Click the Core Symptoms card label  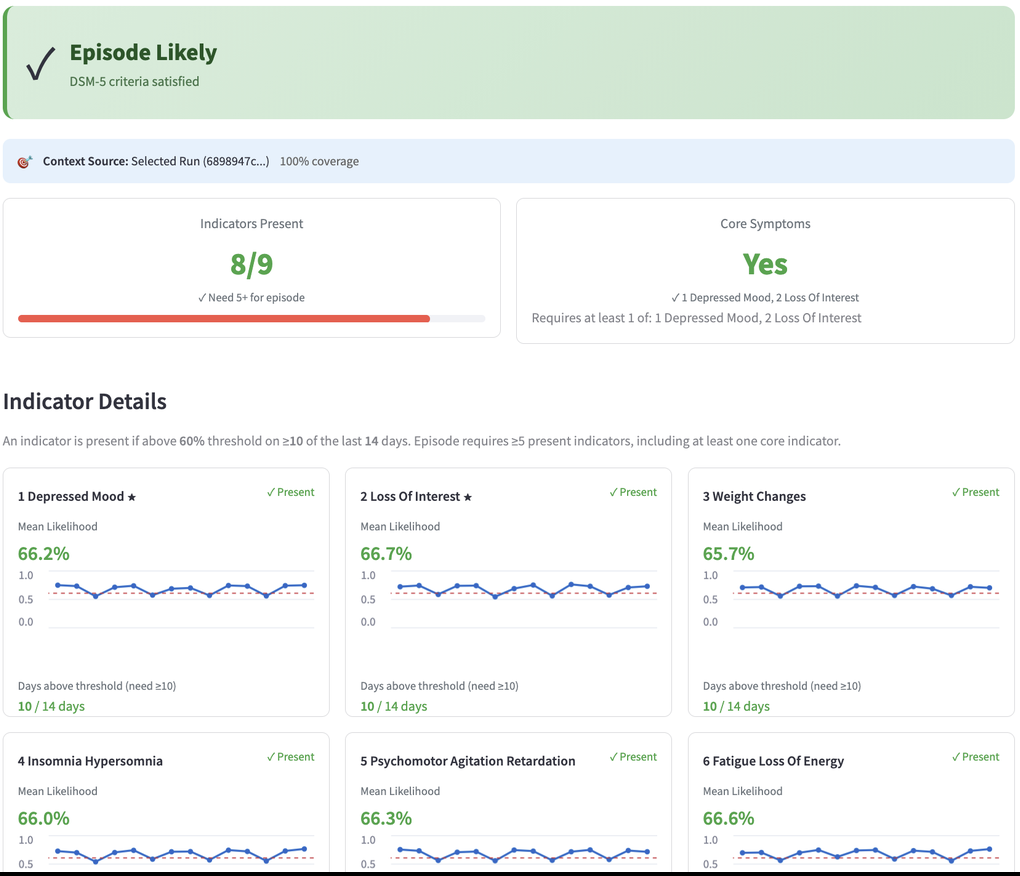click(x=765, y=224)
